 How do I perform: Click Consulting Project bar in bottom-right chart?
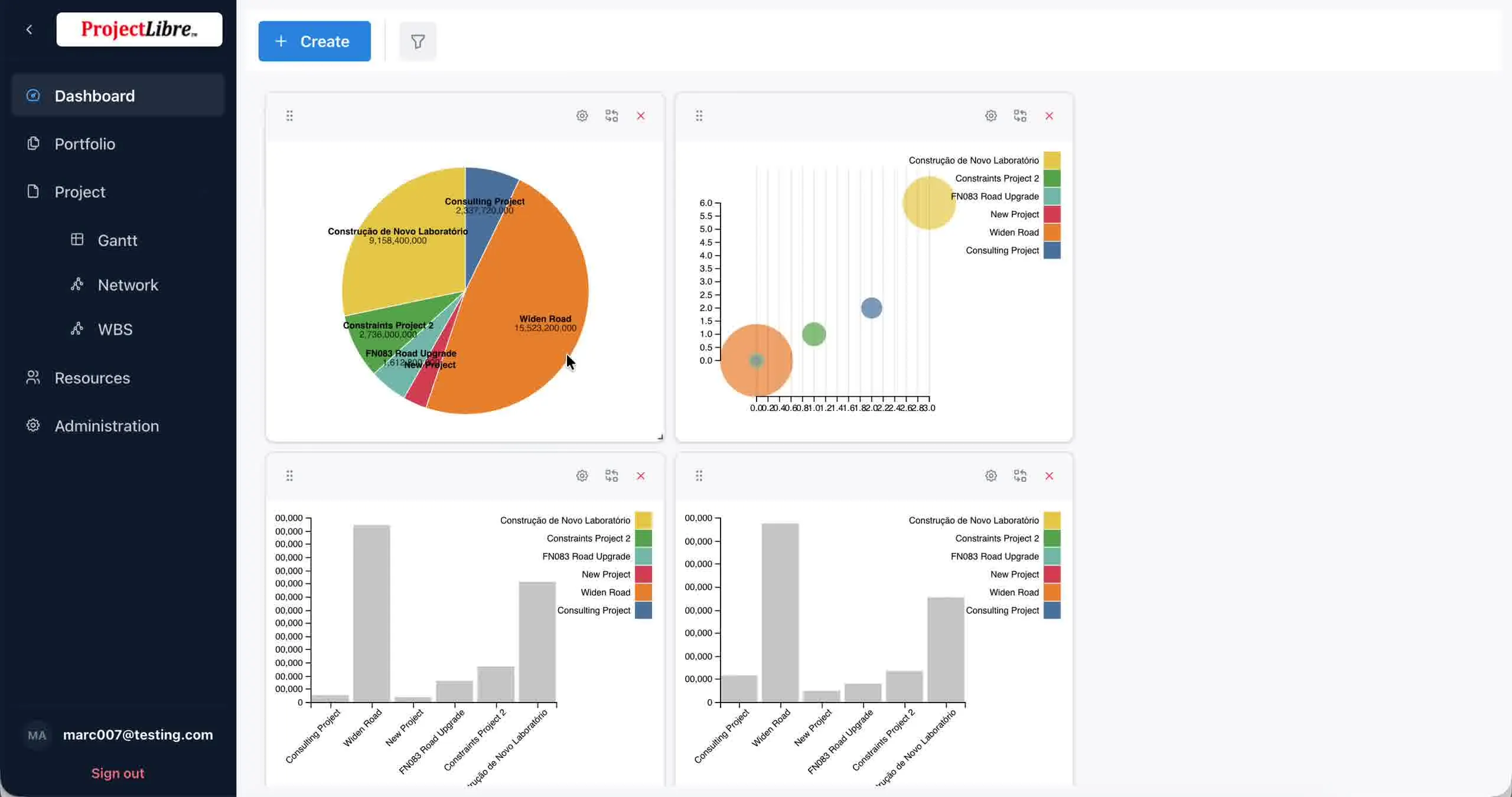(739, 688)
